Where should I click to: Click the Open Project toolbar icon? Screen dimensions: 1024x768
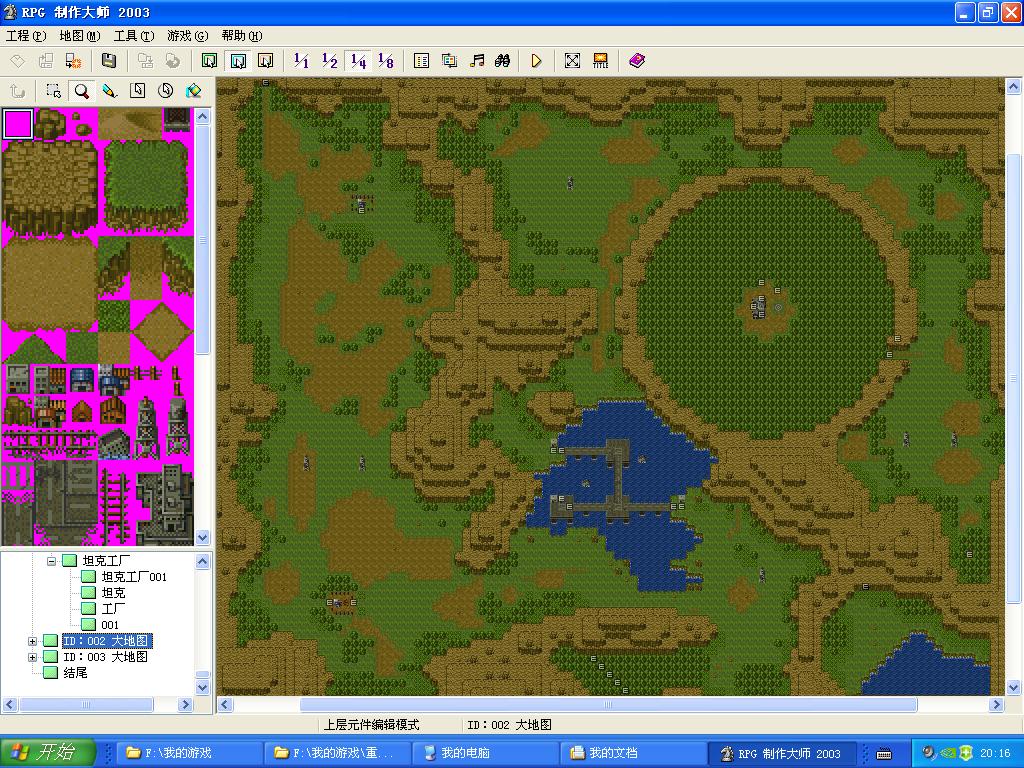pos(46,61)
